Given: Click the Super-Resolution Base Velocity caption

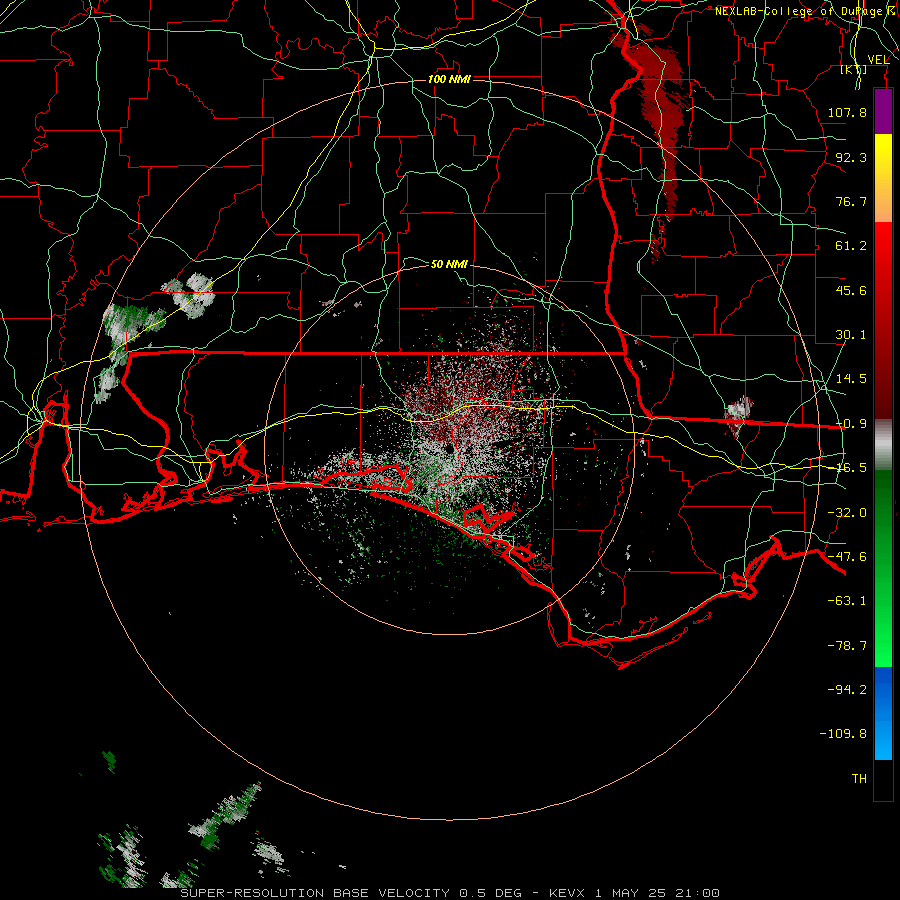Looking at the screenshot, I should 449,893.
